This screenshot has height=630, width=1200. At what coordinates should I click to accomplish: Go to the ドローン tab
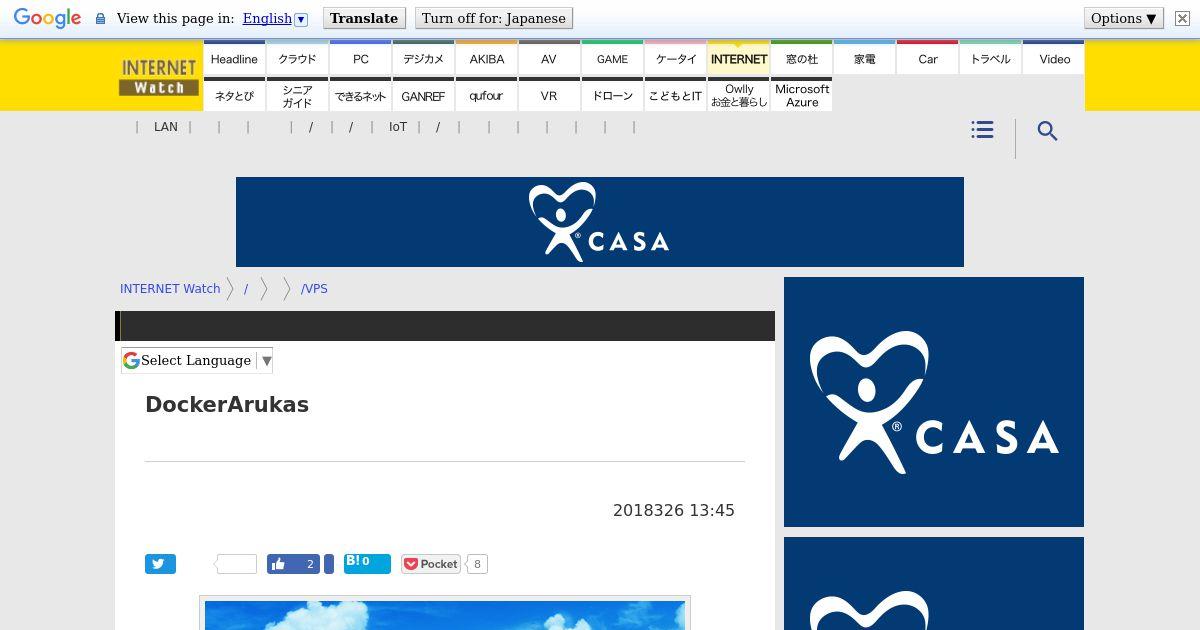click(x=612, y=95)
